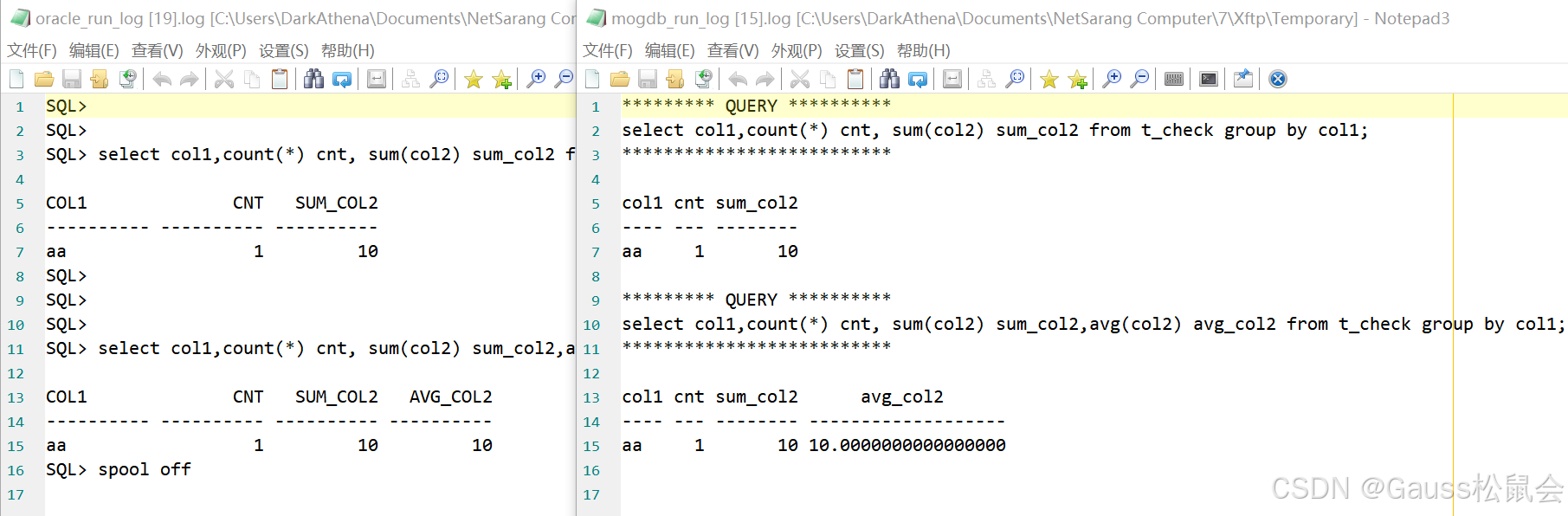1568x516 pixels.
Task: Click Zoom in magnifier in mogdb_run_log window
Action: click(1113, 80)
